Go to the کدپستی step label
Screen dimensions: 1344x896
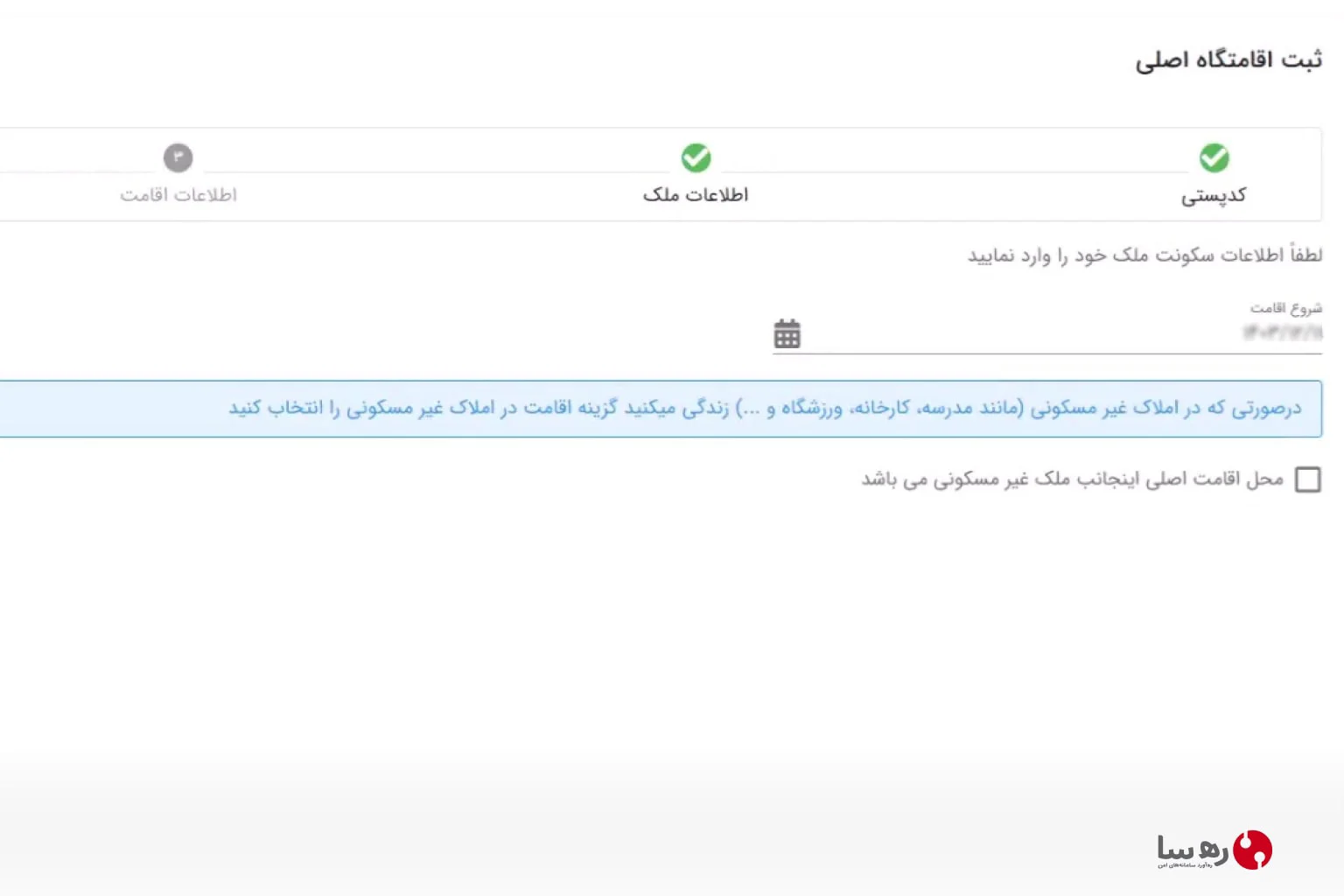click(1214, 195)
